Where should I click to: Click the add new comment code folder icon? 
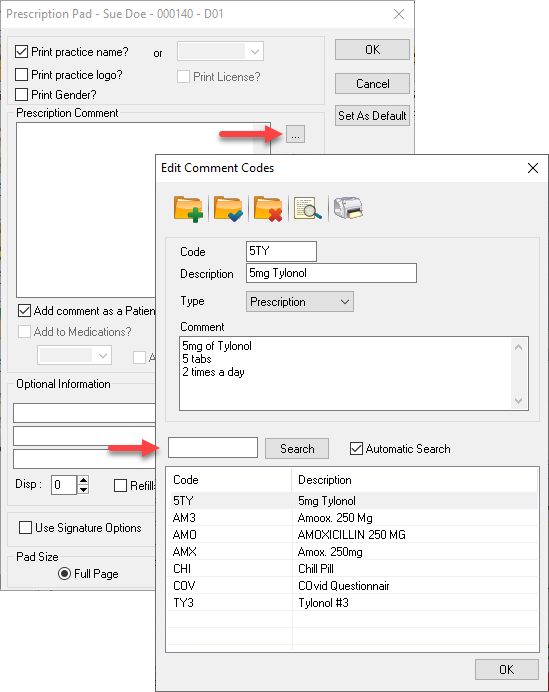coord(188,209)
